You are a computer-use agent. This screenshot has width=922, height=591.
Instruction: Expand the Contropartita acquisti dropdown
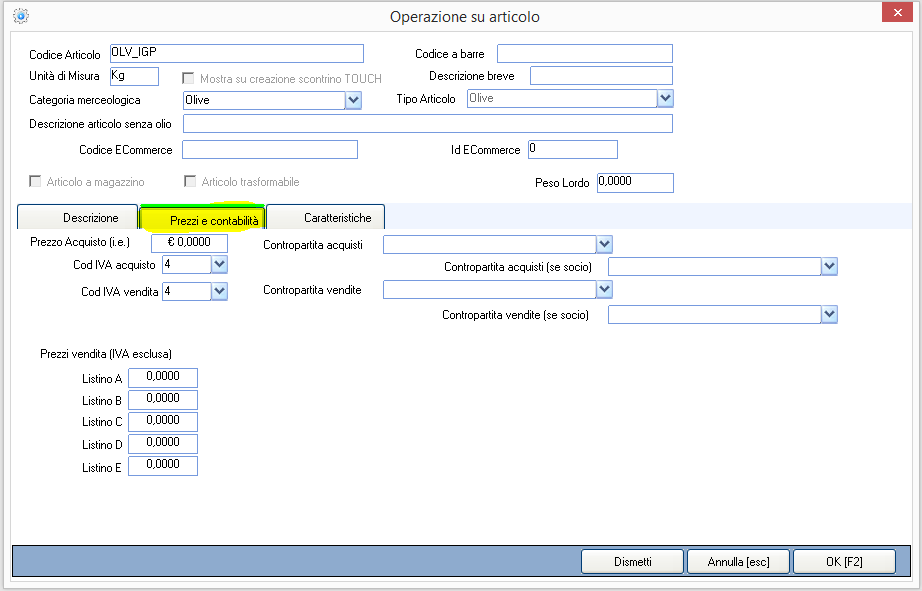[604, 244]
